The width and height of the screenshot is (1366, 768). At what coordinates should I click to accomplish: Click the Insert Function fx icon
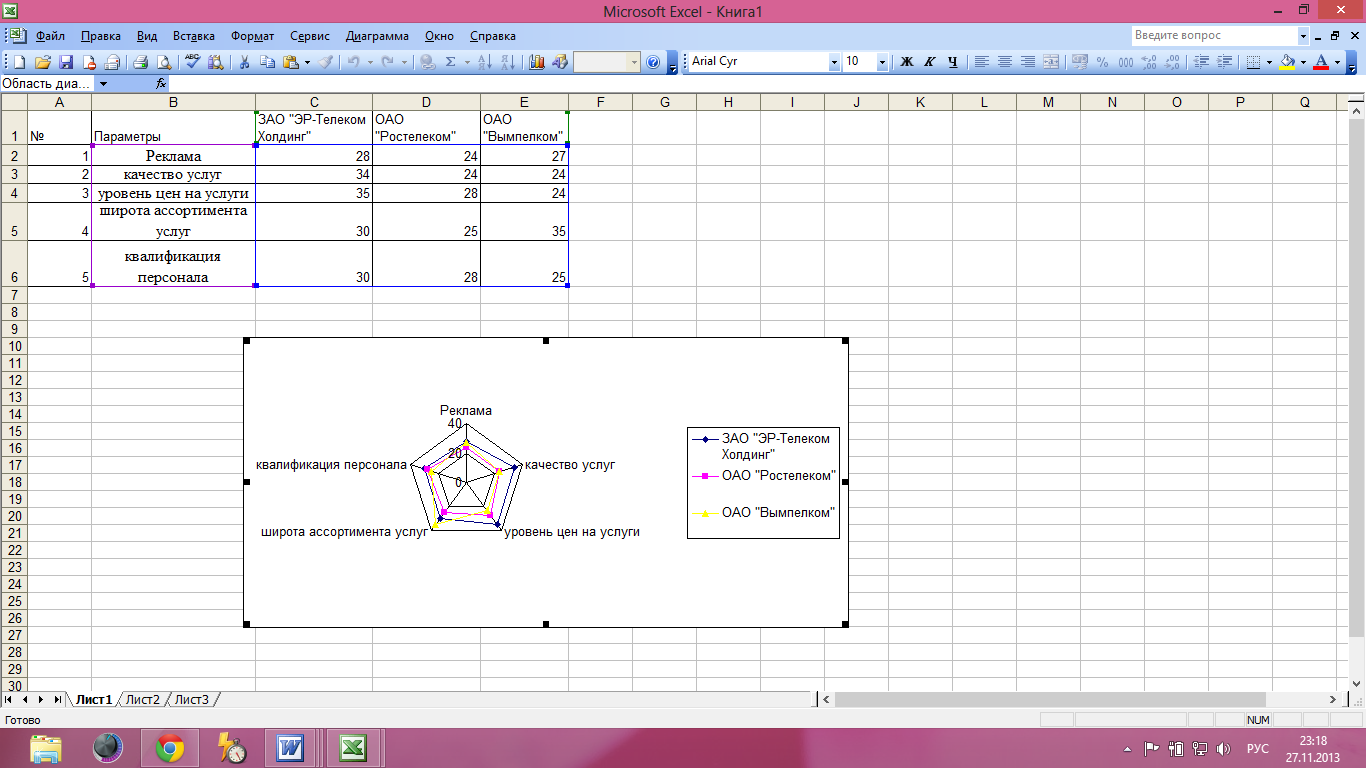pyautogui.click(x=161, y=84)
